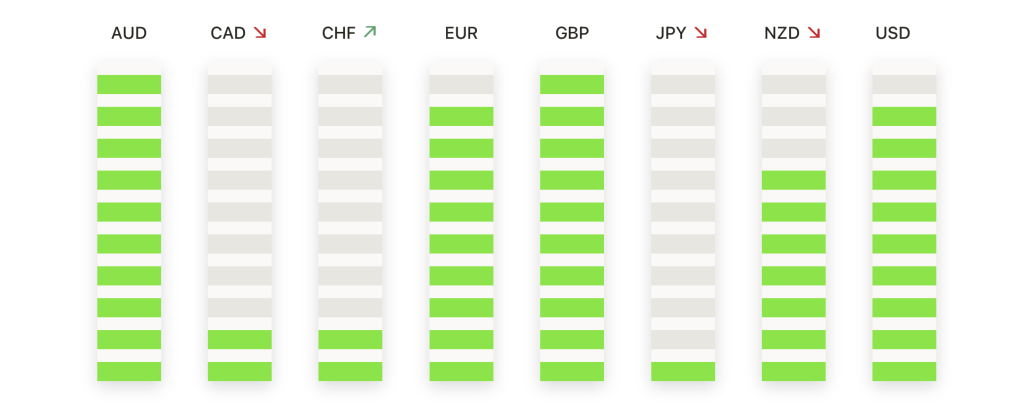Select the CHF currency label
Screen dimensions: 1024x405
pyautogui.click(x=339, y=34)
